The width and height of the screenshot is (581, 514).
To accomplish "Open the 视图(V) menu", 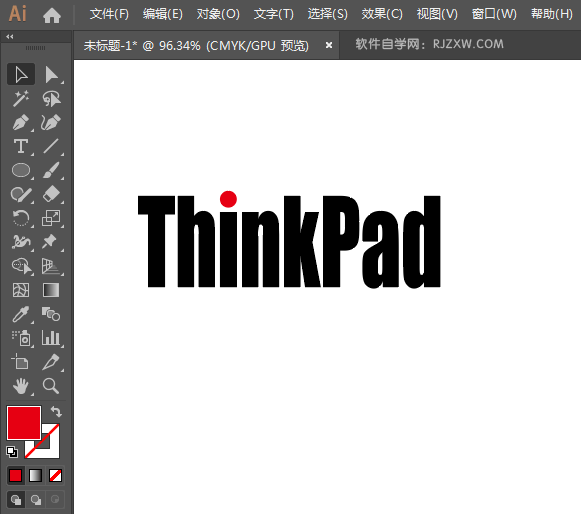I will 437,14.
